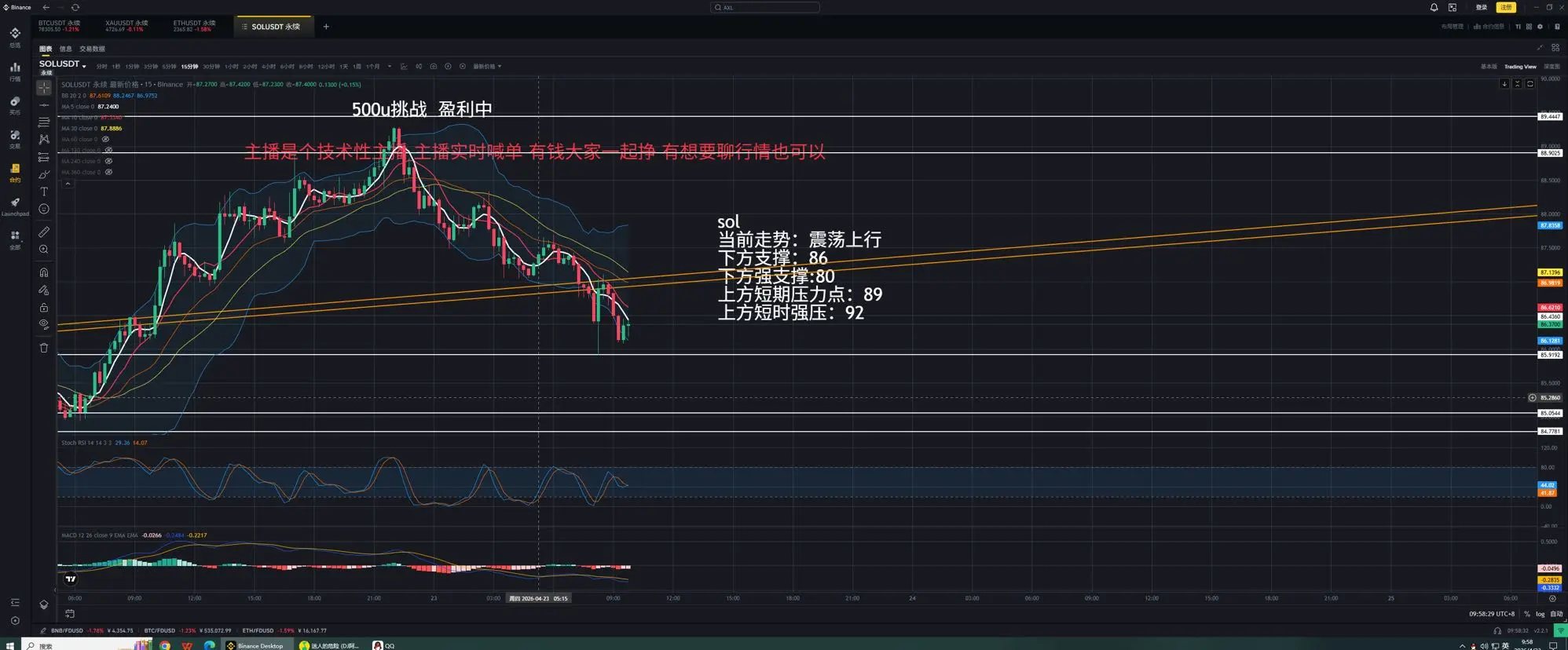The width and height of the screenshot is (1568, 650).
Task: Open the 交易数据 tab
Action: [92, 49]
